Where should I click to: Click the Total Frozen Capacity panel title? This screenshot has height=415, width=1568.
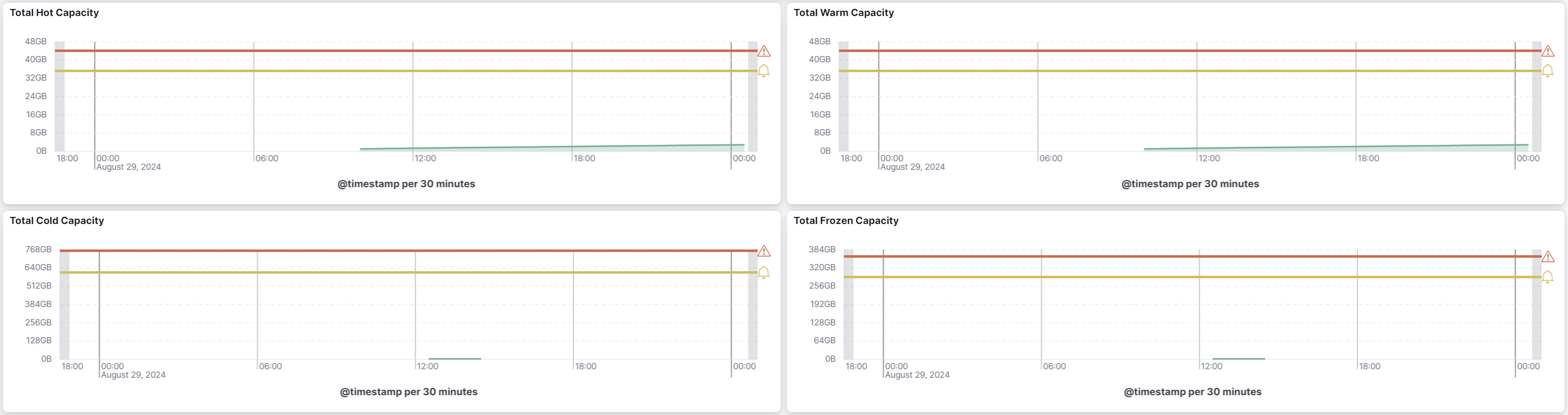pyautogui.click(x=846, y=221)
